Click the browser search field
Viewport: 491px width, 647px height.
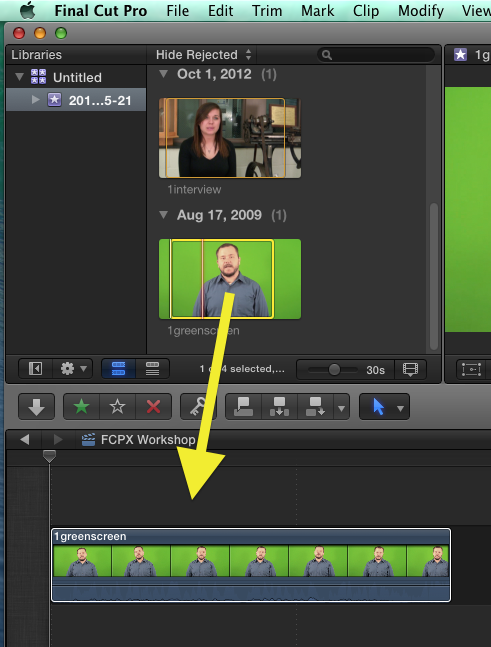click(375, 54)
